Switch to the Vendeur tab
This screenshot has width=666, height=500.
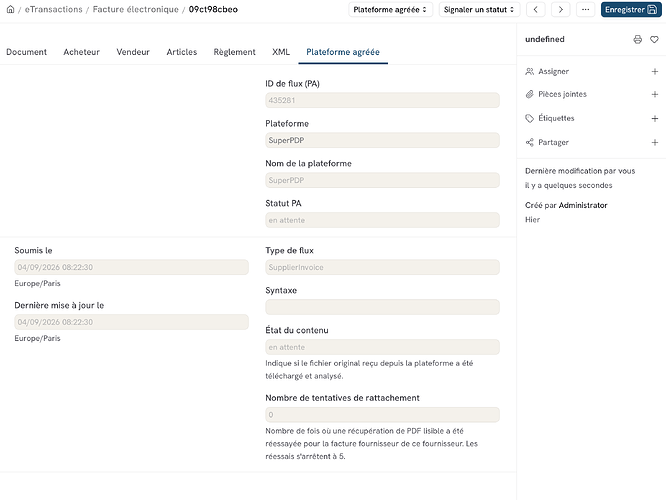(133, 52)
